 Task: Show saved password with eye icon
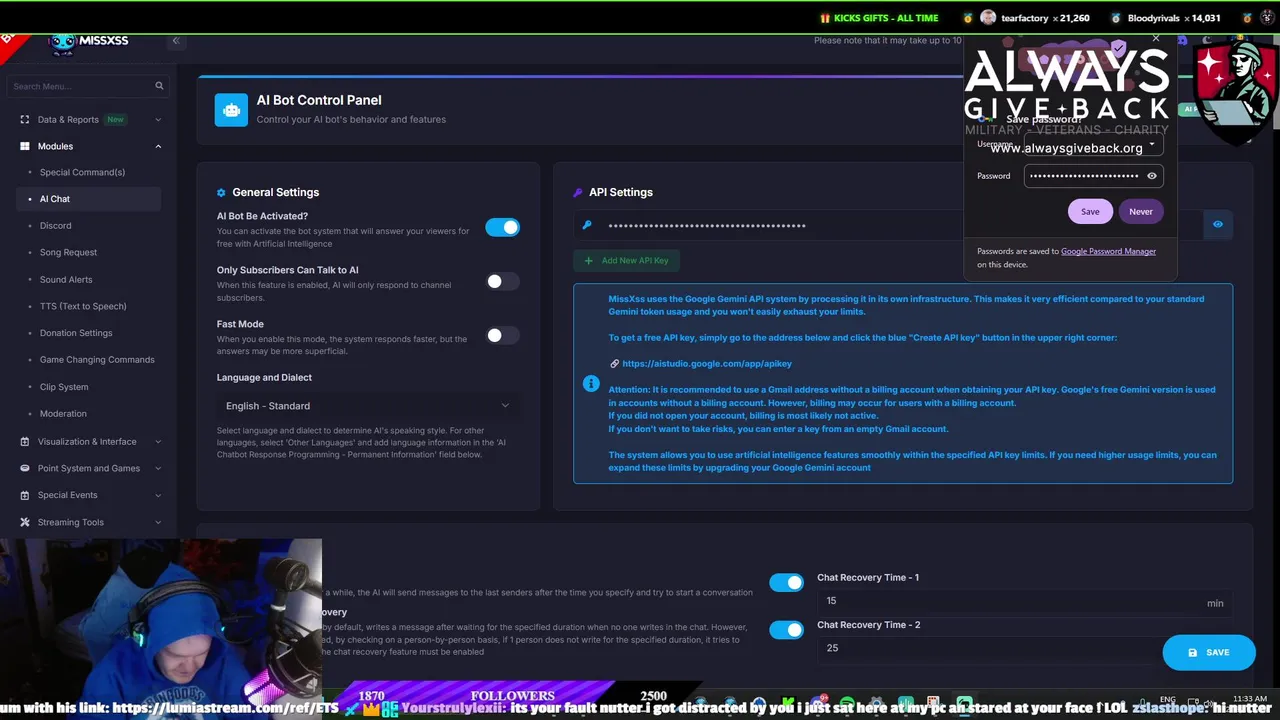pyautogui.click(x=1152, y=176)
